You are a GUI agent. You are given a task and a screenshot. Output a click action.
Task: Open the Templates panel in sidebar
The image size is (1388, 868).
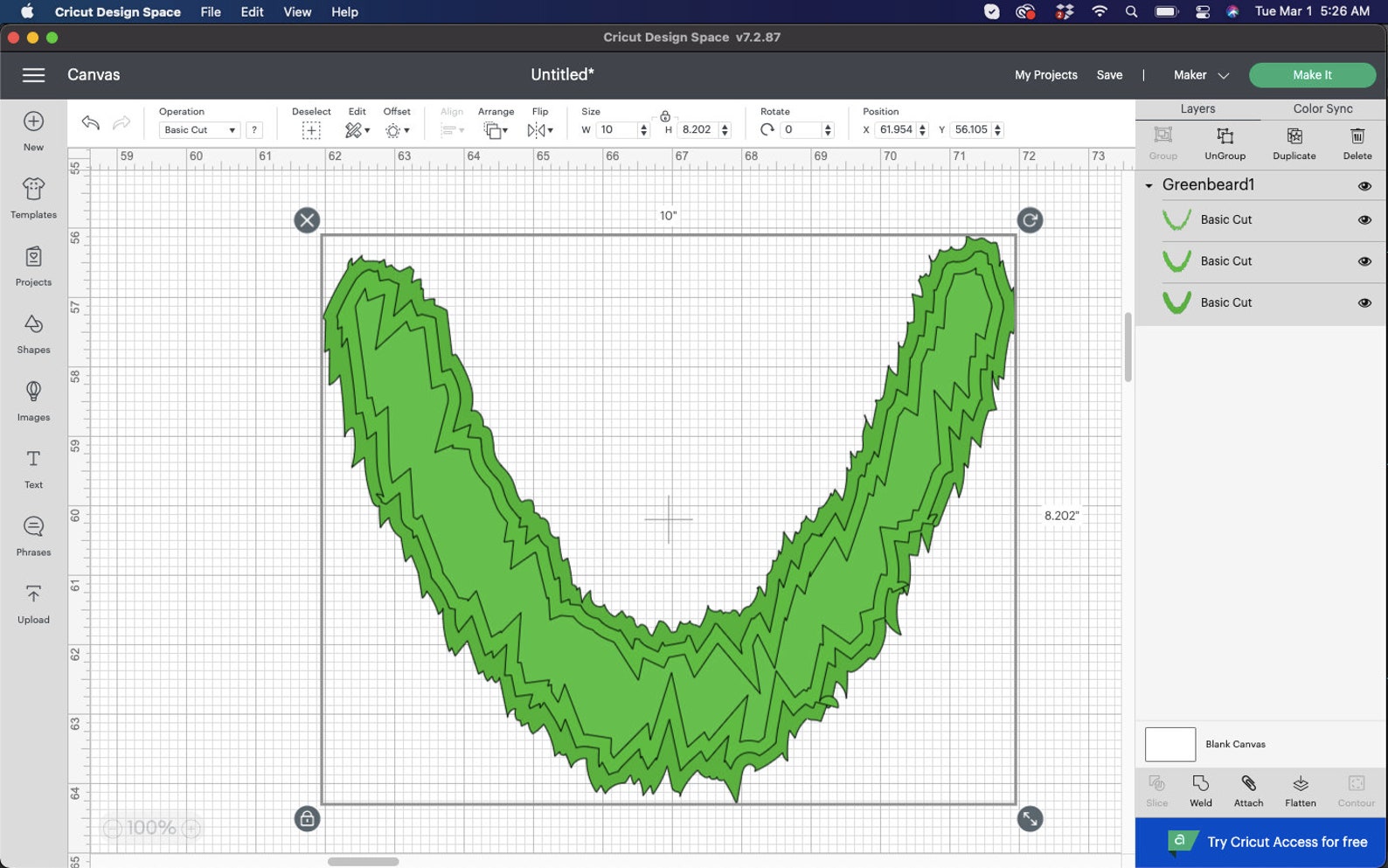(x=33, y=198)
